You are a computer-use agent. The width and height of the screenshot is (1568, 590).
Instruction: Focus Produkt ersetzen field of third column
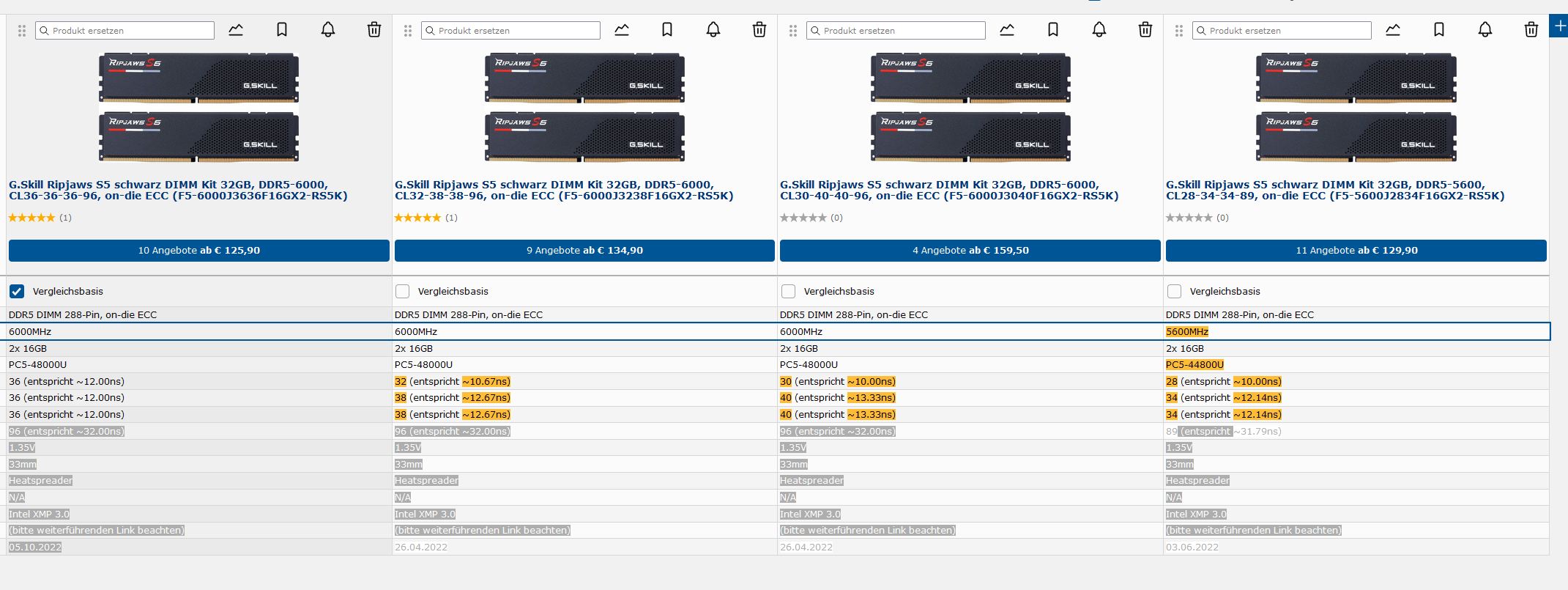tap(896, 31)
